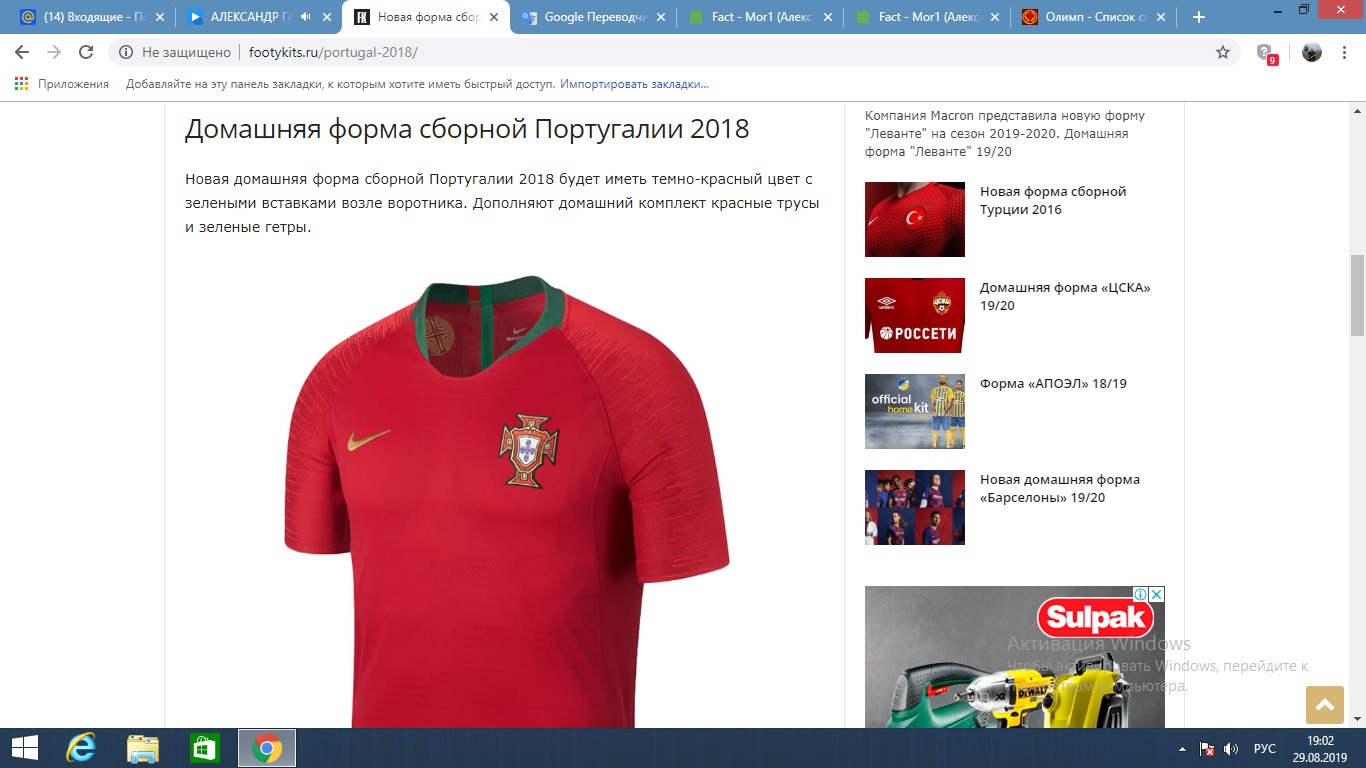Screen dimensions: 1366x768
Task: Close the 'Новая форма сборной' active tab
Action: 492,17
